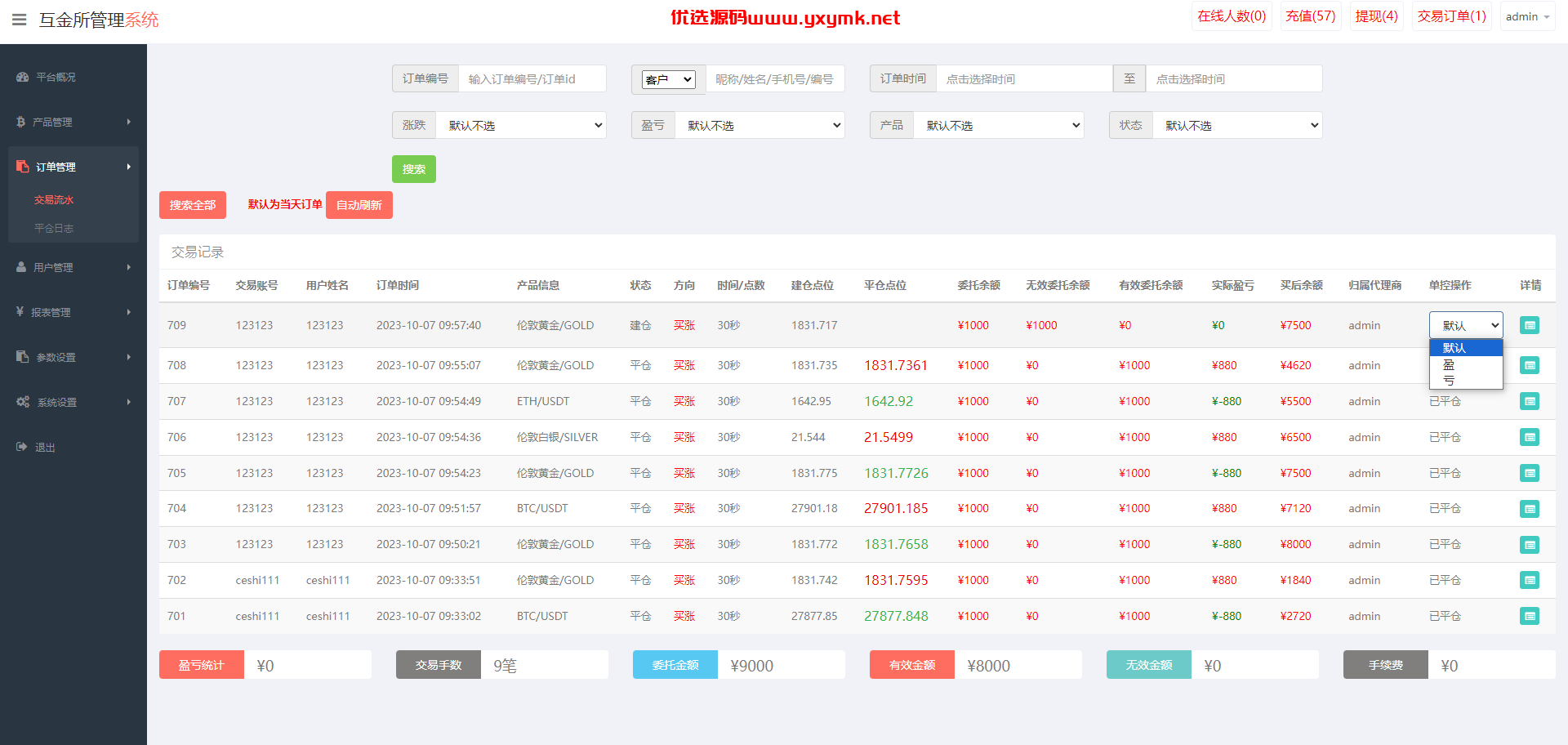The width and height of the screenshot is (1568, 745).
Task: Open detail icon for order 709
Action: tap(1530, 325)
